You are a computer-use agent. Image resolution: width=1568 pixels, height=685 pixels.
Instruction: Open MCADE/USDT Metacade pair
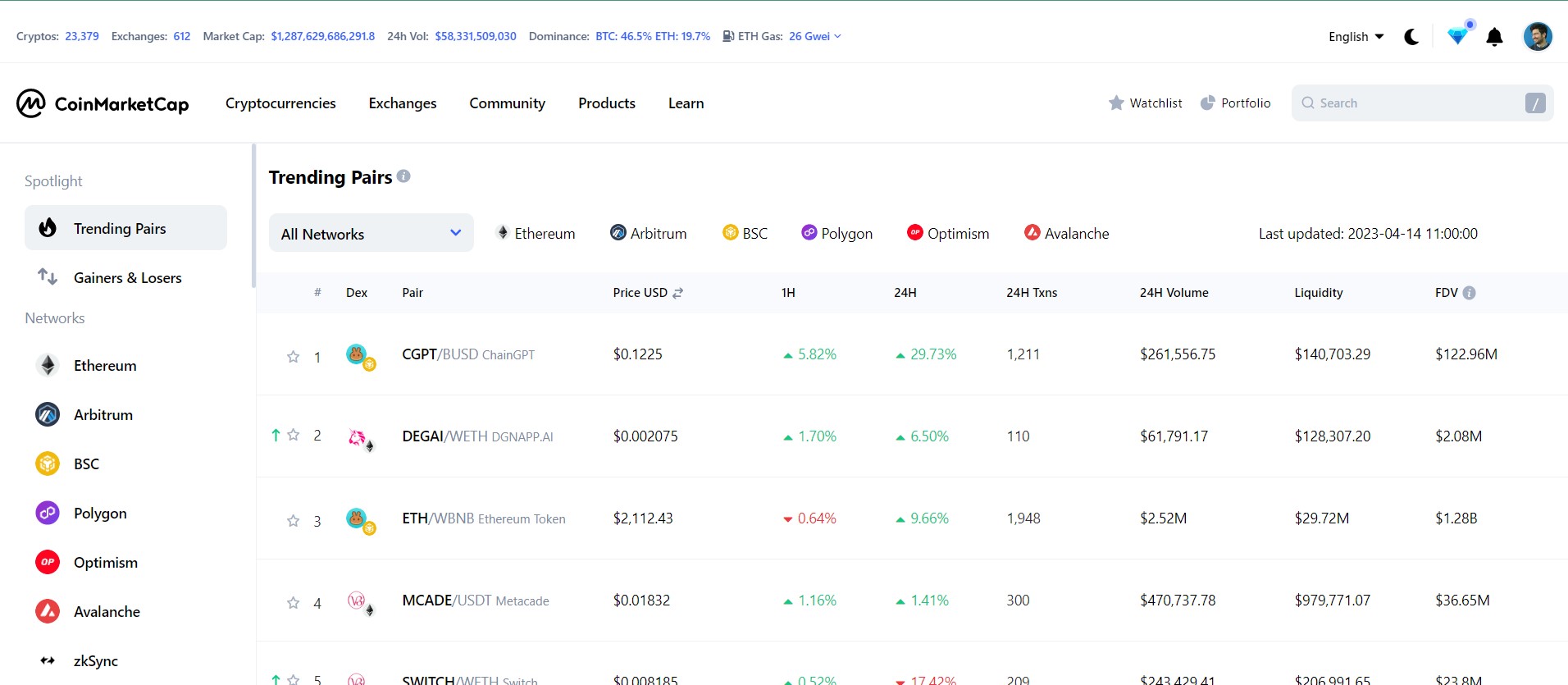point(476,601)
